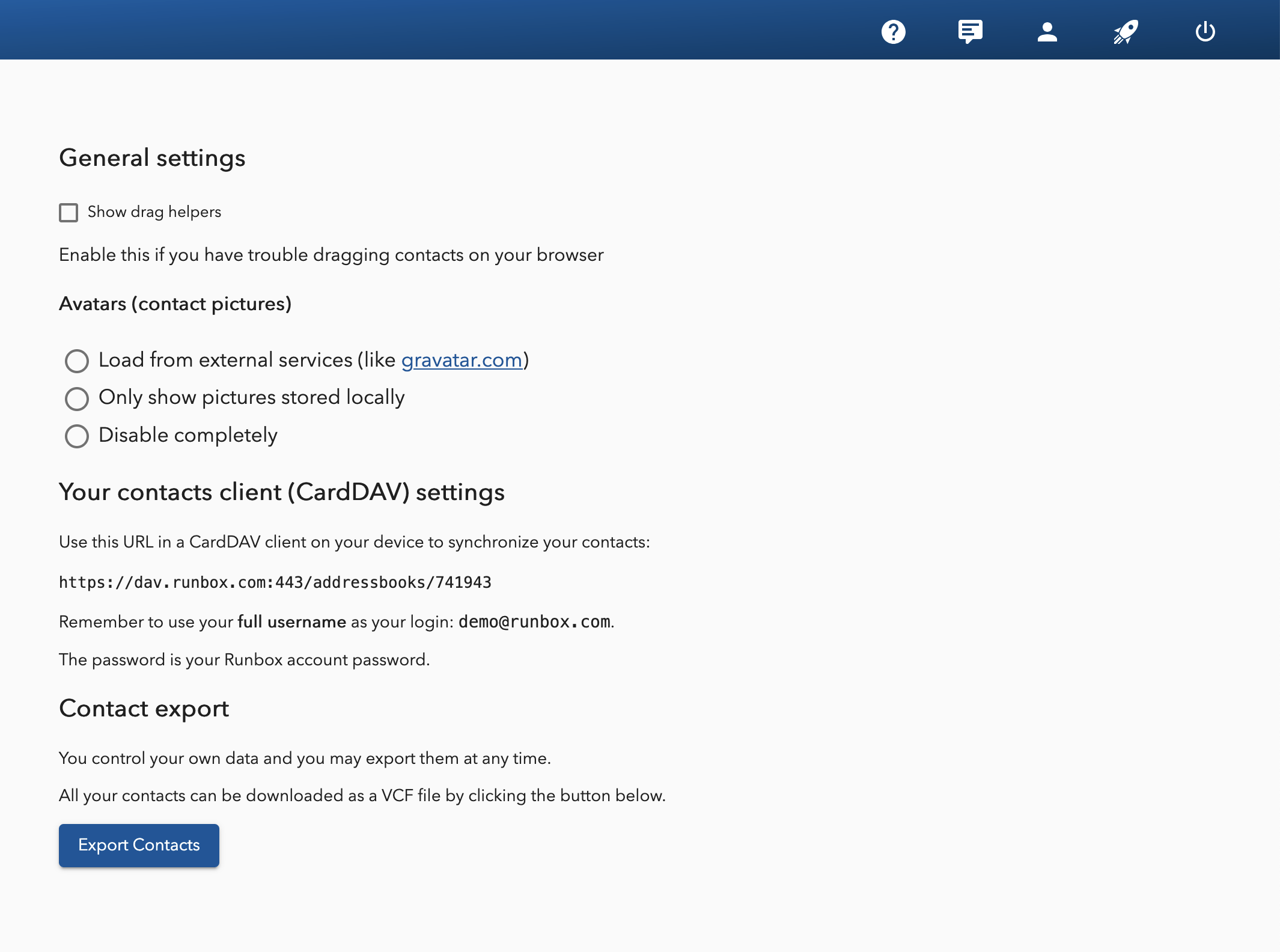Click the Only show pictures label text
The image size is (1280, 952).
[252, 398]
